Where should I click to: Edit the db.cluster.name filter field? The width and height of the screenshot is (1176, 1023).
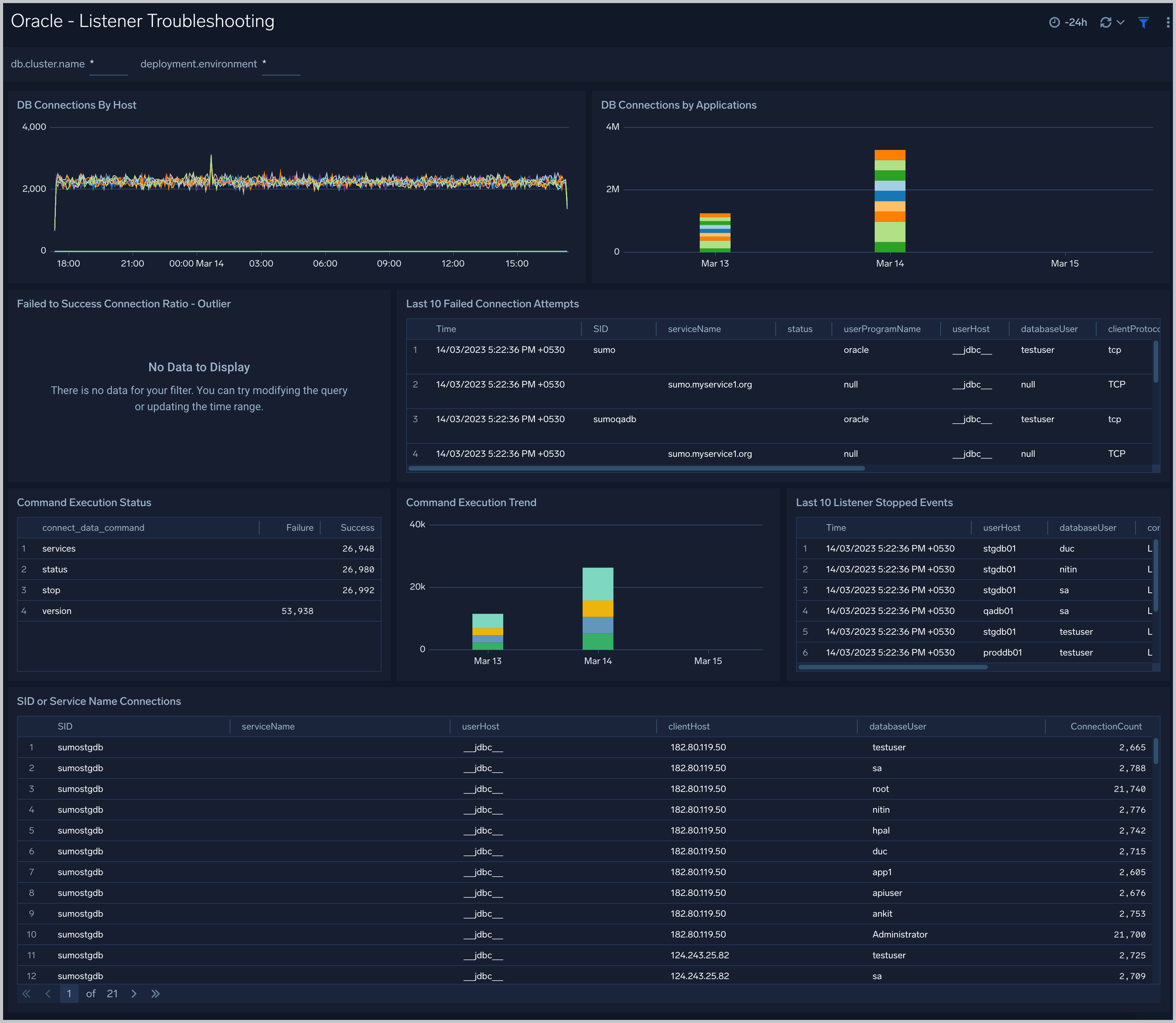109,64
